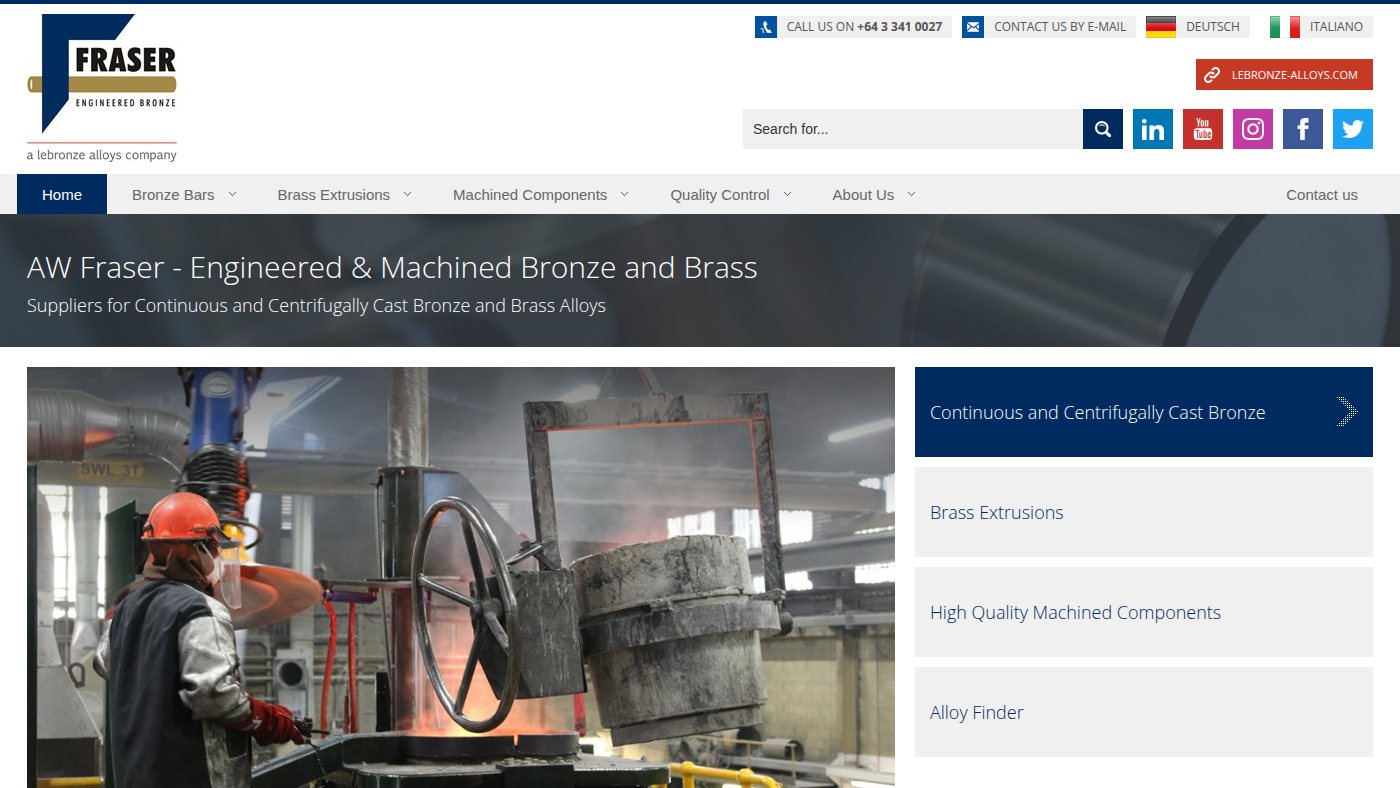Click the envelope icon for e-mail contact

pos(973,27)
